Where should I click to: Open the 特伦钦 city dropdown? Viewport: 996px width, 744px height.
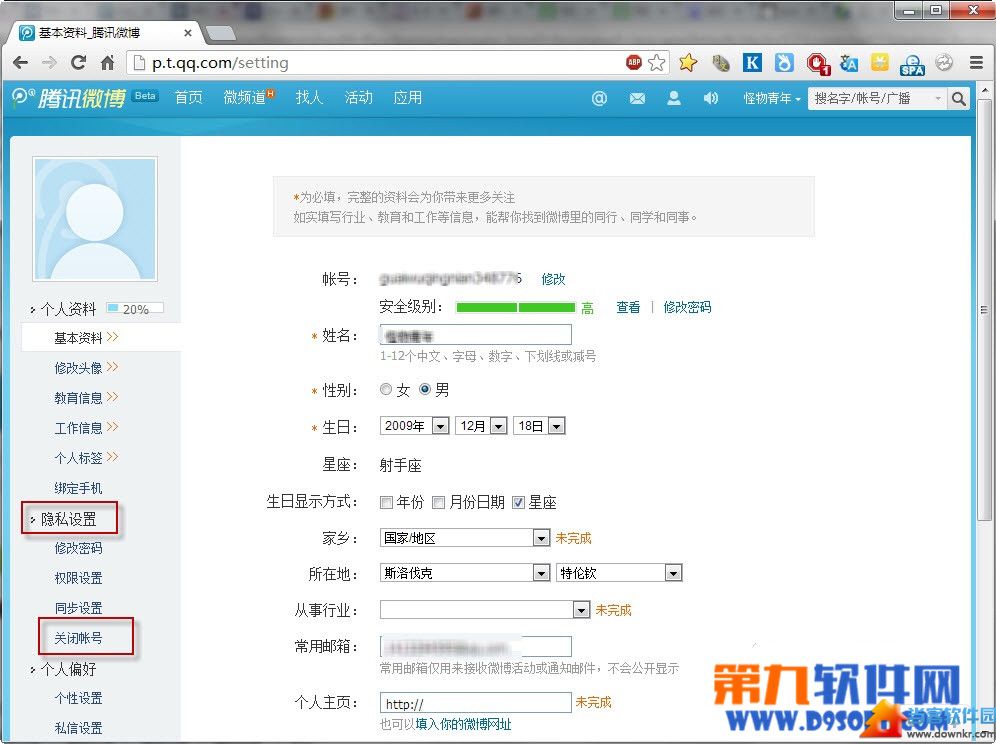click(x=619, y=573)
